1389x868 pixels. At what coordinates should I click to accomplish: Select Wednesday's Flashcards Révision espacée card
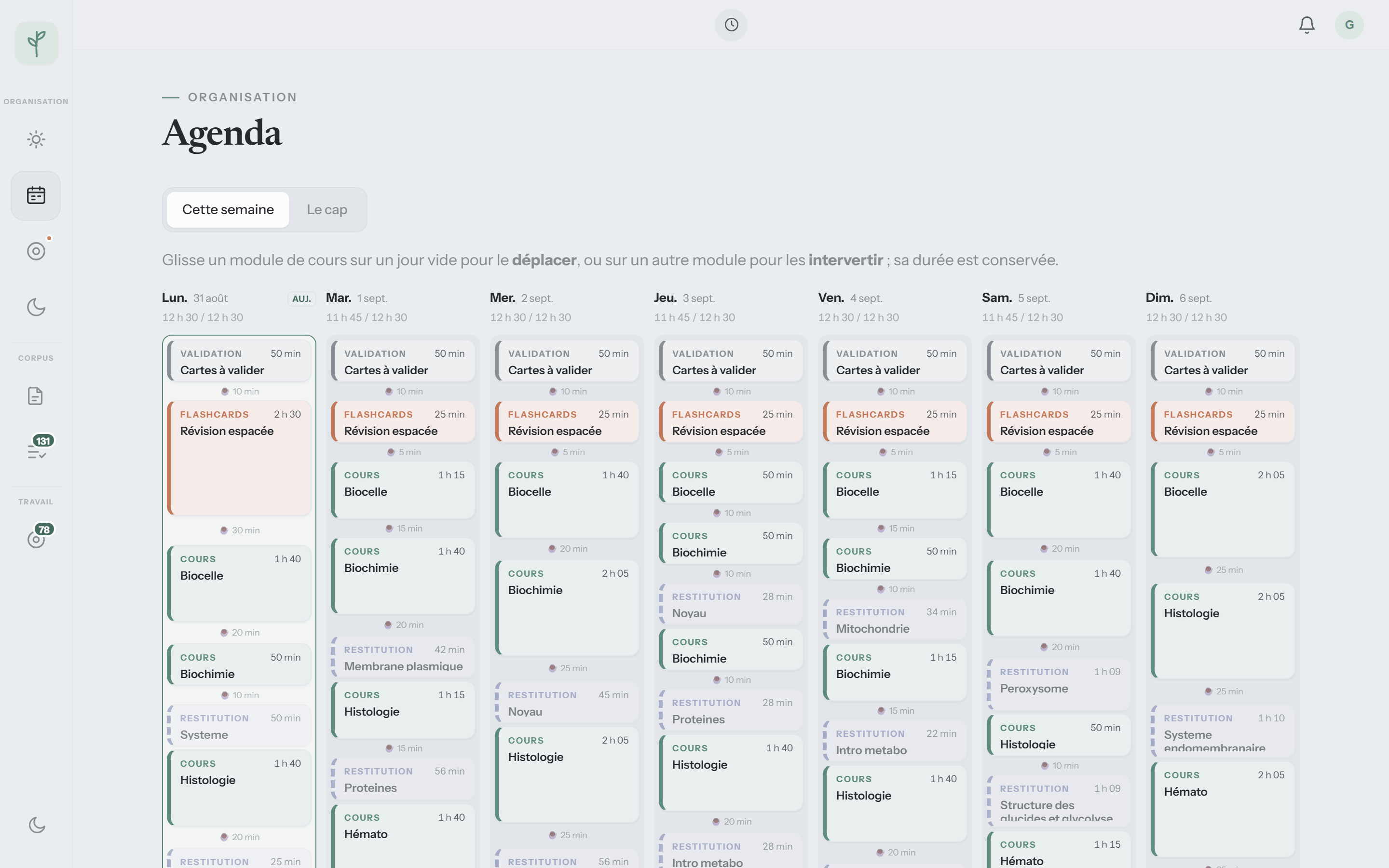(567, 422)
